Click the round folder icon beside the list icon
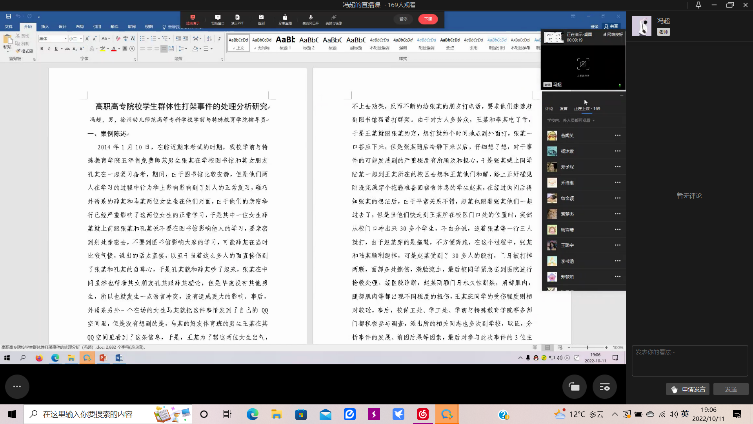 coord(573,386)
